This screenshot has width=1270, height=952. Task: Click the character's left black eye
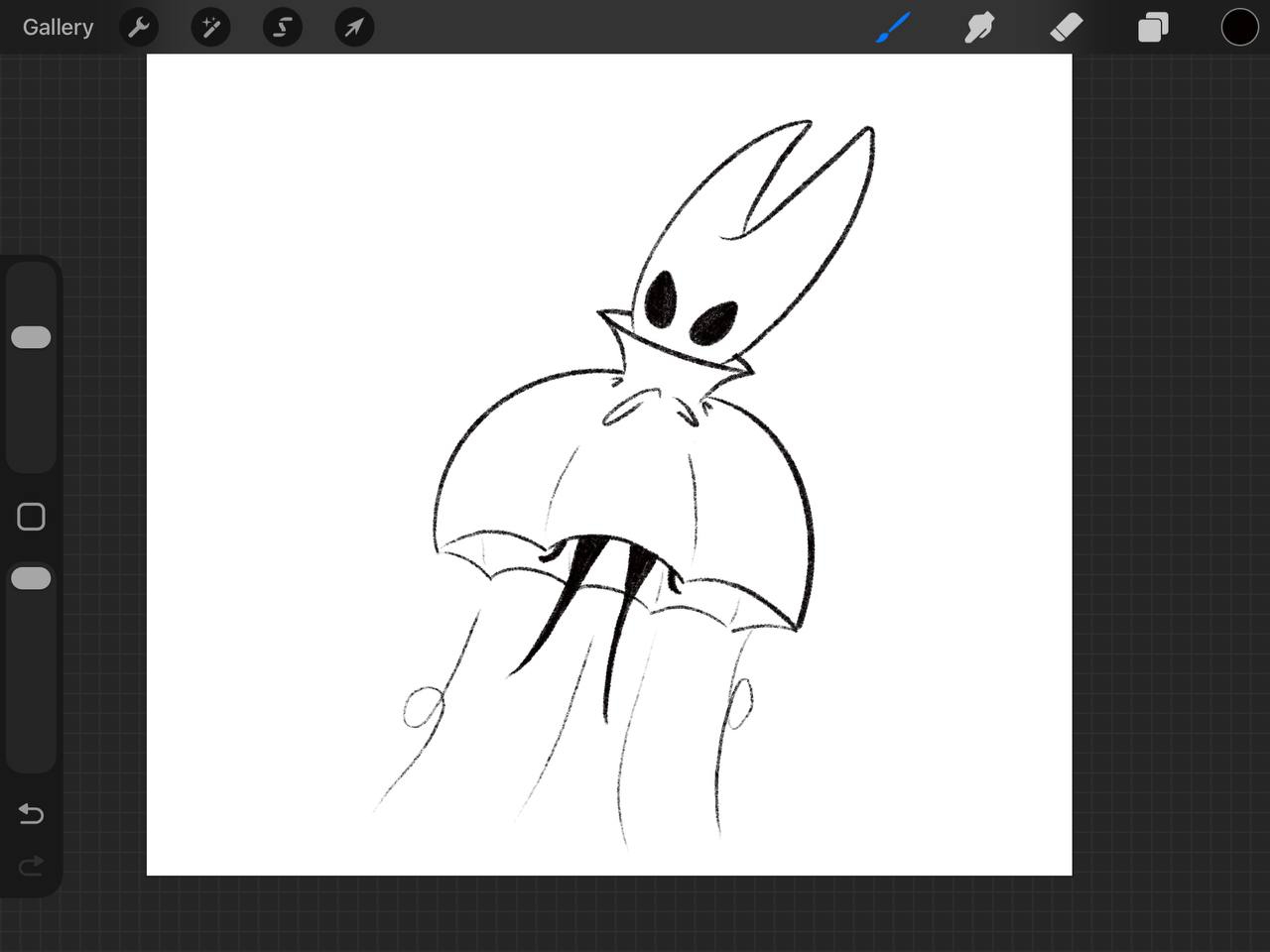tap(660, 299)
